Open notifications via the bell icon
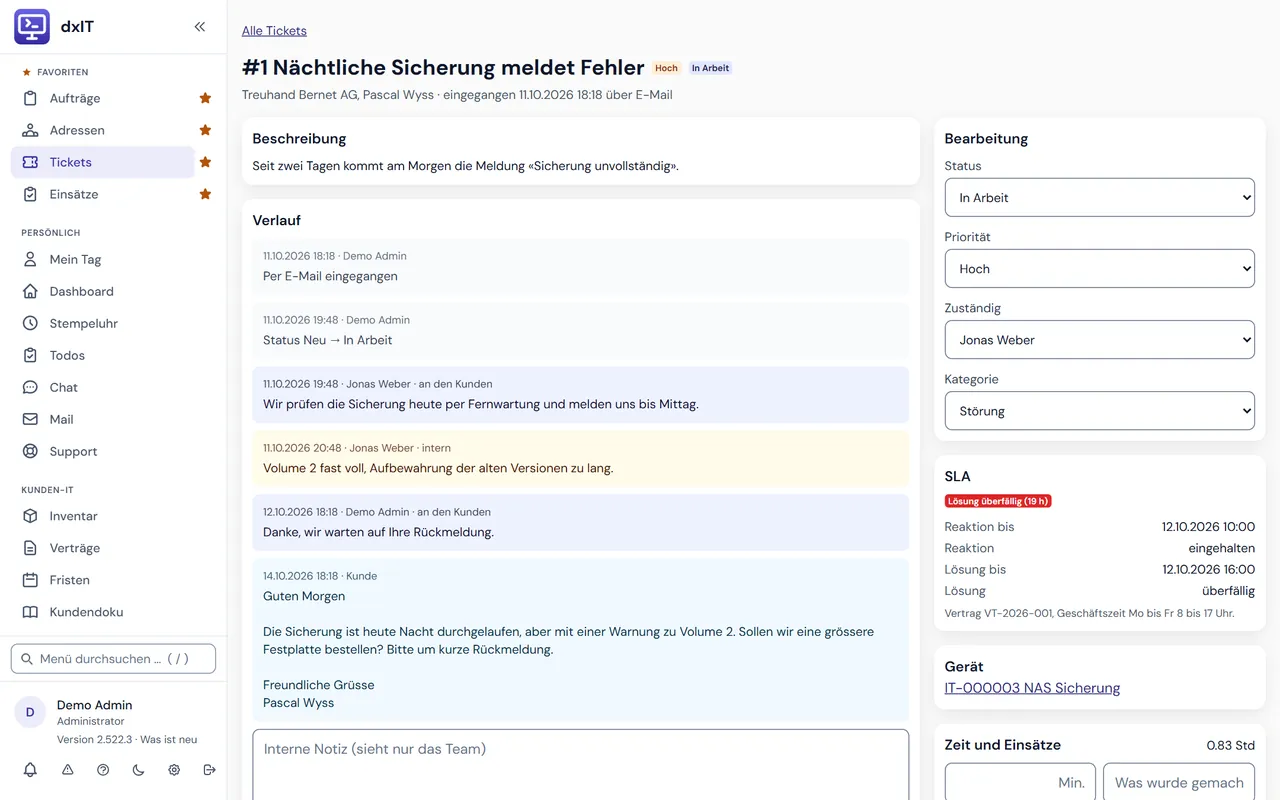 (30, 770)
